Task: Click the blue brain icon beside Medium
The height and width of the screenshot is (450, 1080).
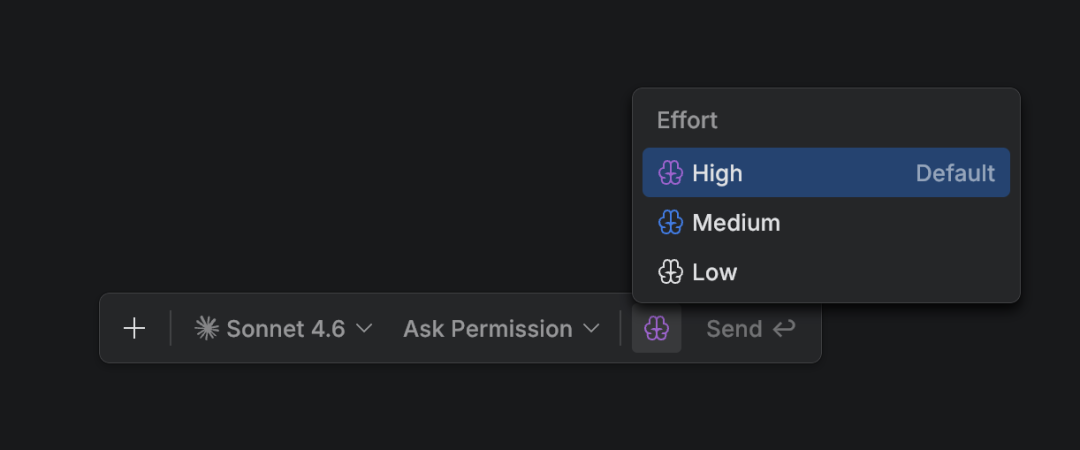Action: tap(670, 222)
